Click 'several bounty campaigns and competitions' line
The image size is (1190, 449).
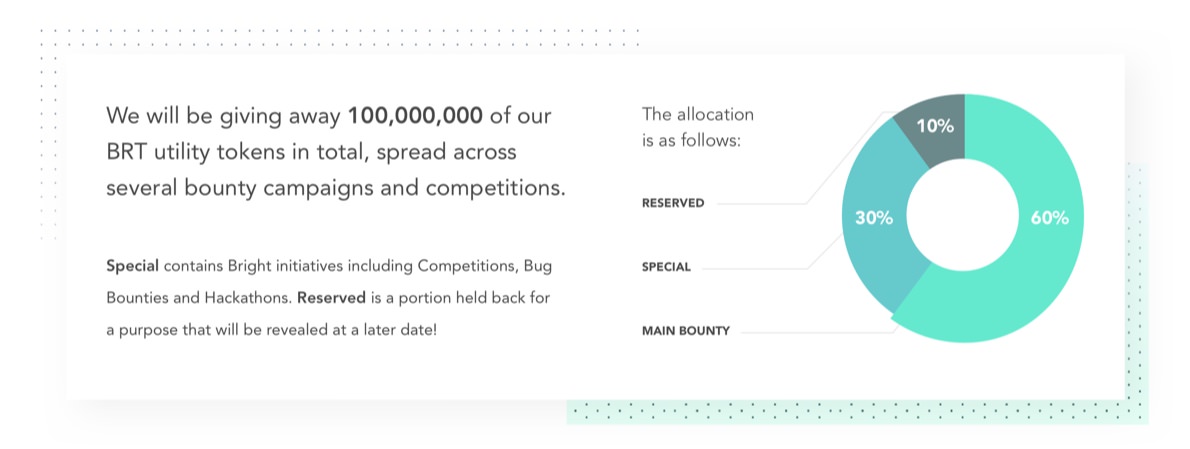coord(335,188)
